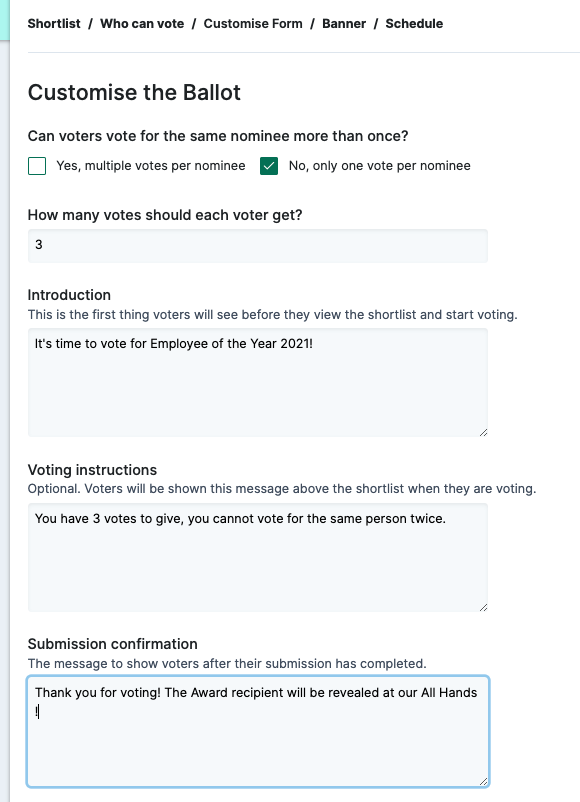Uncheck No, only one vote per nominee
Viewport: 580px width, 802px height.
269,166
